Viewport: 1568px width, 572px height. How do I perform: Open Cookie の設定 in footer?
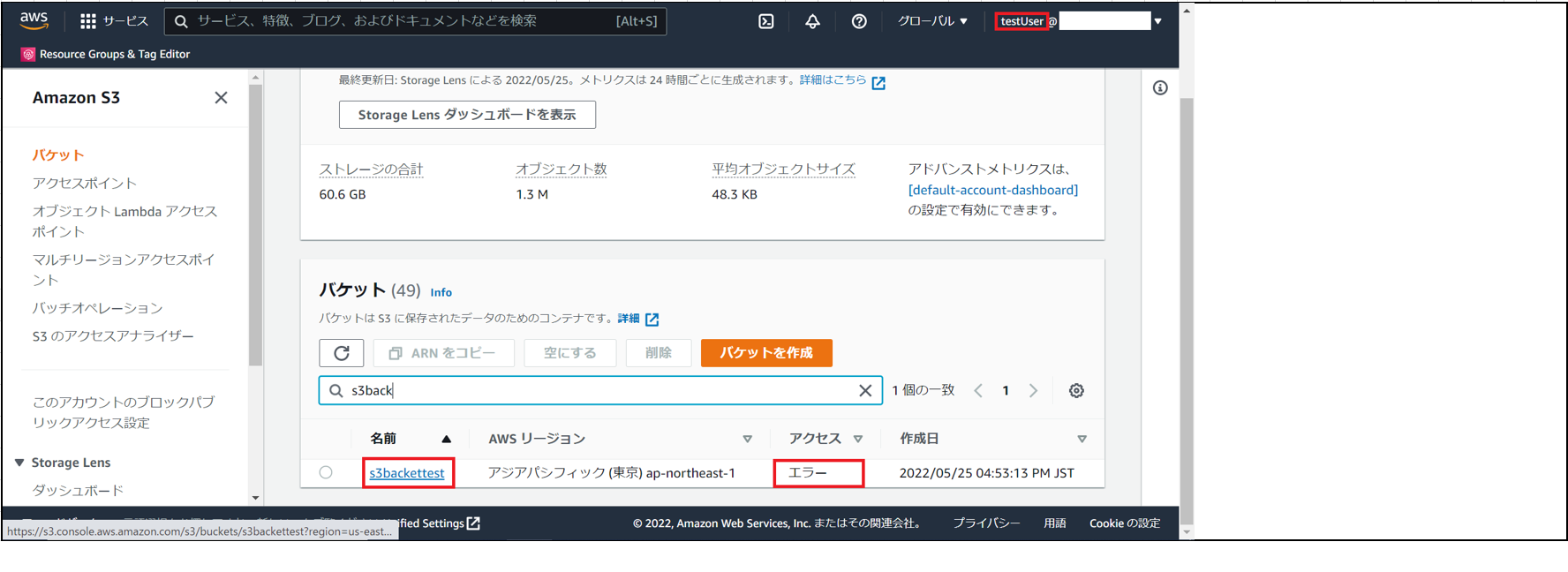(x=1125, y=523)
